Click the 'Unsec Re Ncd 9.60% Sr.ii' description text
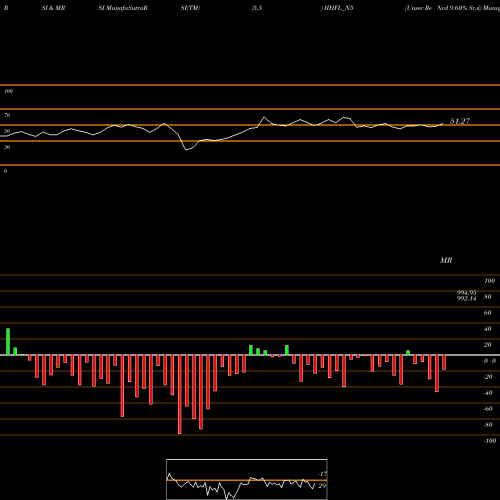Viewport: 500px width, 500px height. 443,8
